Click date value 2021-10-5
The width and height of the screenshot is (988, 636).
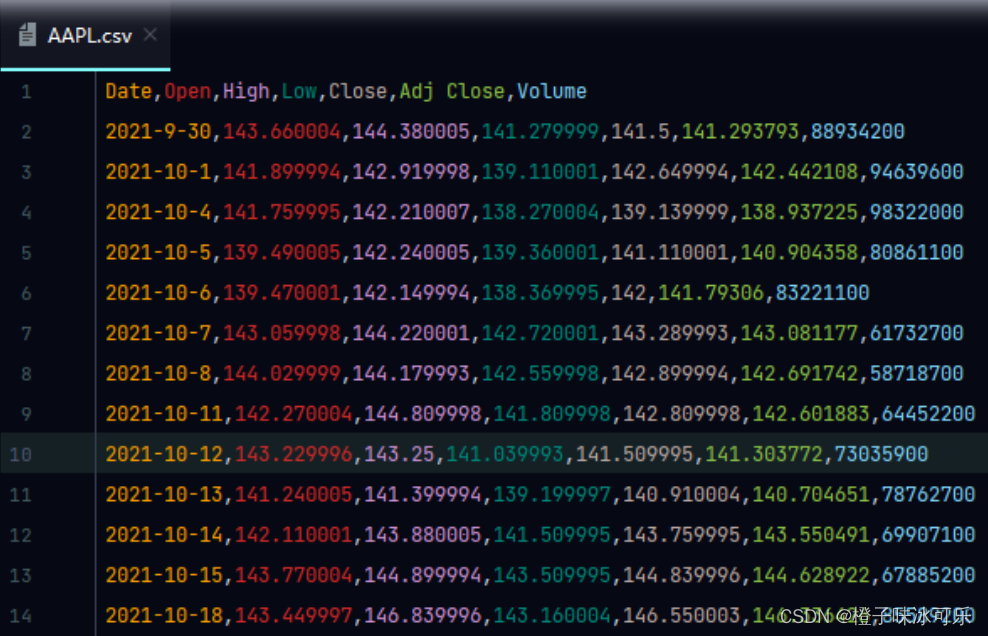click(x=158, y=253)
